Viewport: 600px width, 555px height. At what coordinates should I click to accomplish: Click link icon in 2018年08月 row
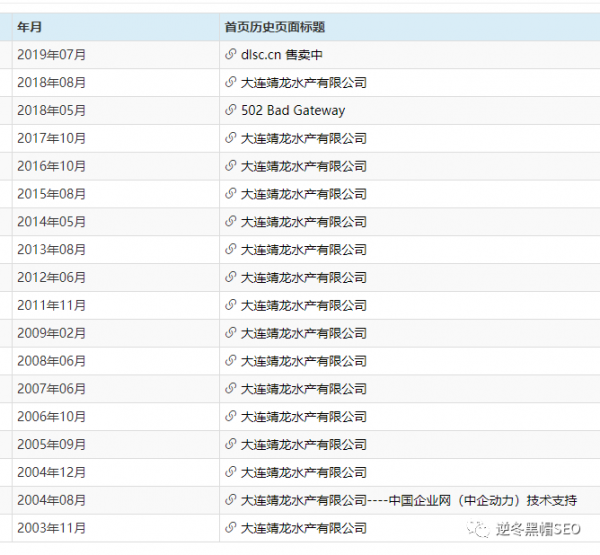click(230, 82)
